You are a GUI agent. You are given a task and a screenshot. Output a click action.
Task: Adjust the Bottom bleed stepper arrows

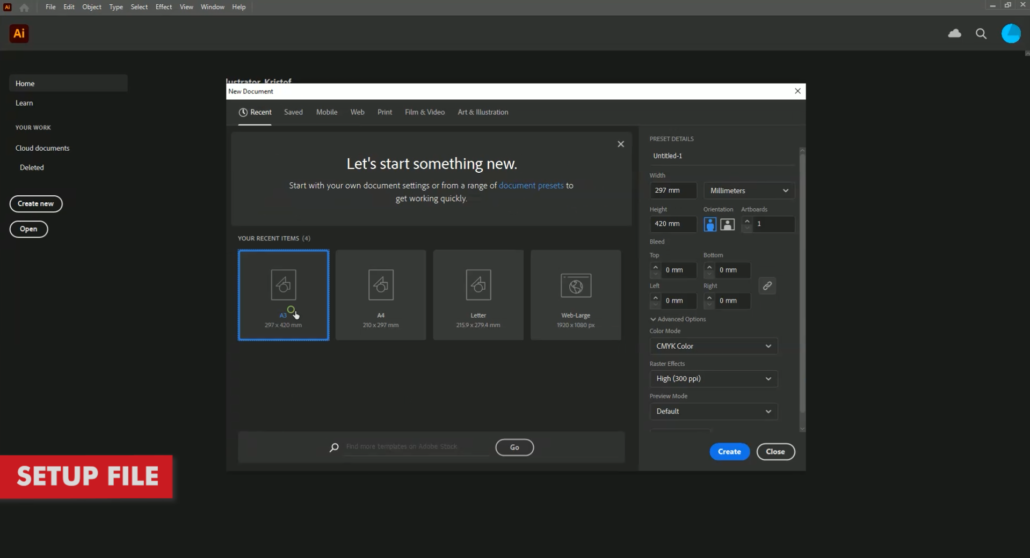(709, 269)
